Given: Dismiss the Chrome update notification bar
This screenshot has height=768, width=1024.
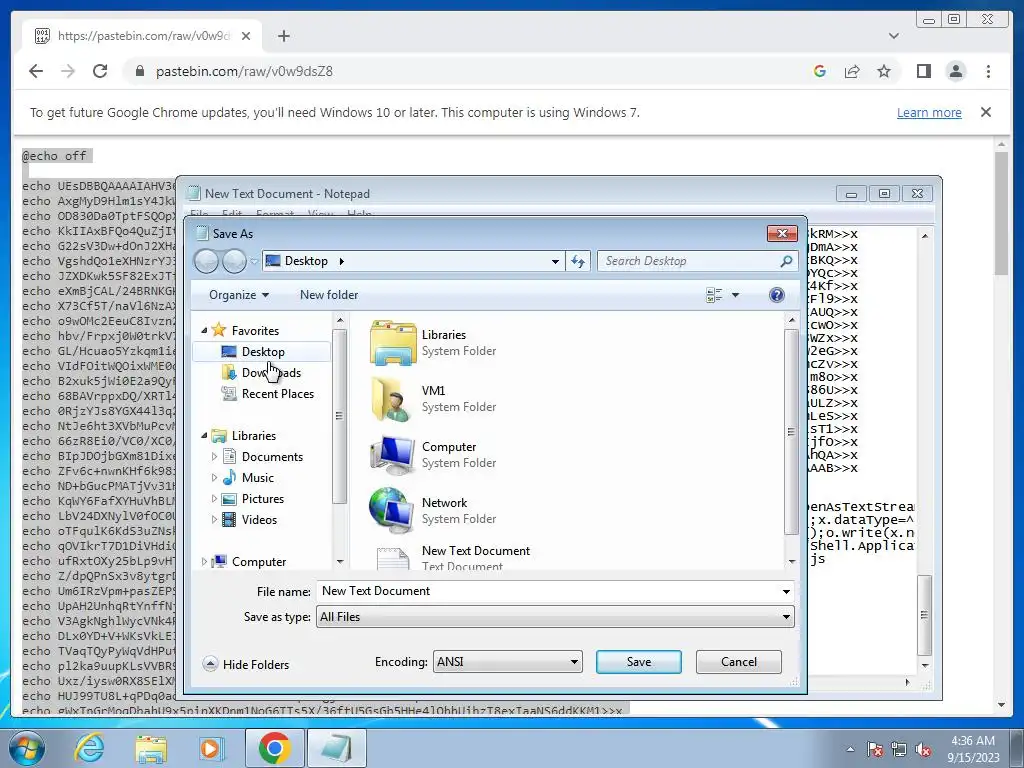Looking at the screenshot, I should click(x=986, y=112).
